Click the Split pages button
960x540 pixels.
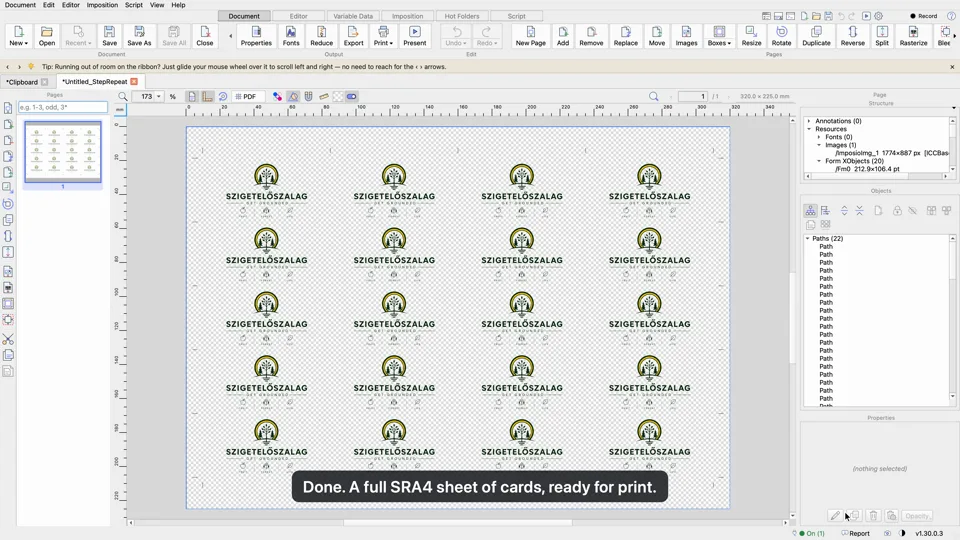pyautogui.click(x=882, y=36)
